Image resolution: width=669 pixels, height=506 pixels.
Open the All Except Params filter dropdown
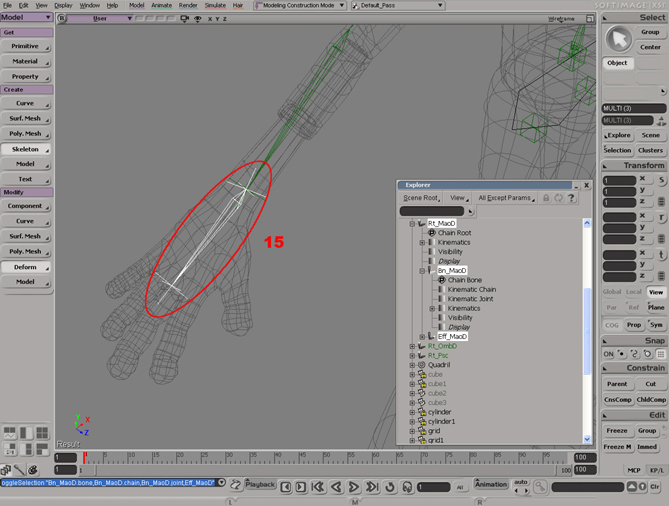click(x=506, y=198)
